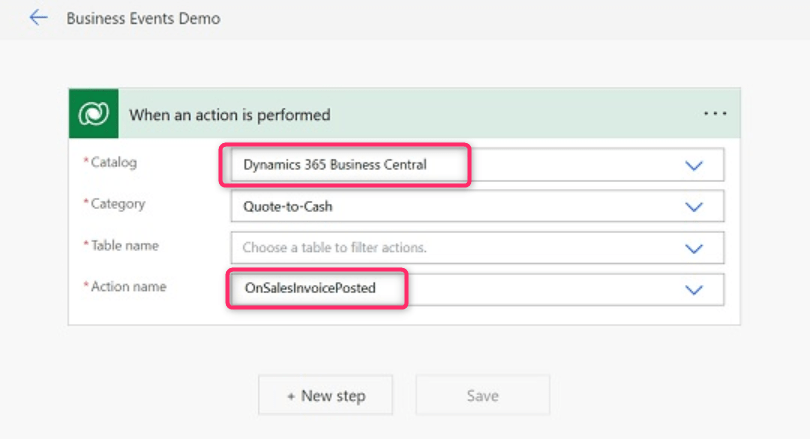Click the Dynamics 365 Business Central value
Screen dimensions: 810x439
coord(335,165)
